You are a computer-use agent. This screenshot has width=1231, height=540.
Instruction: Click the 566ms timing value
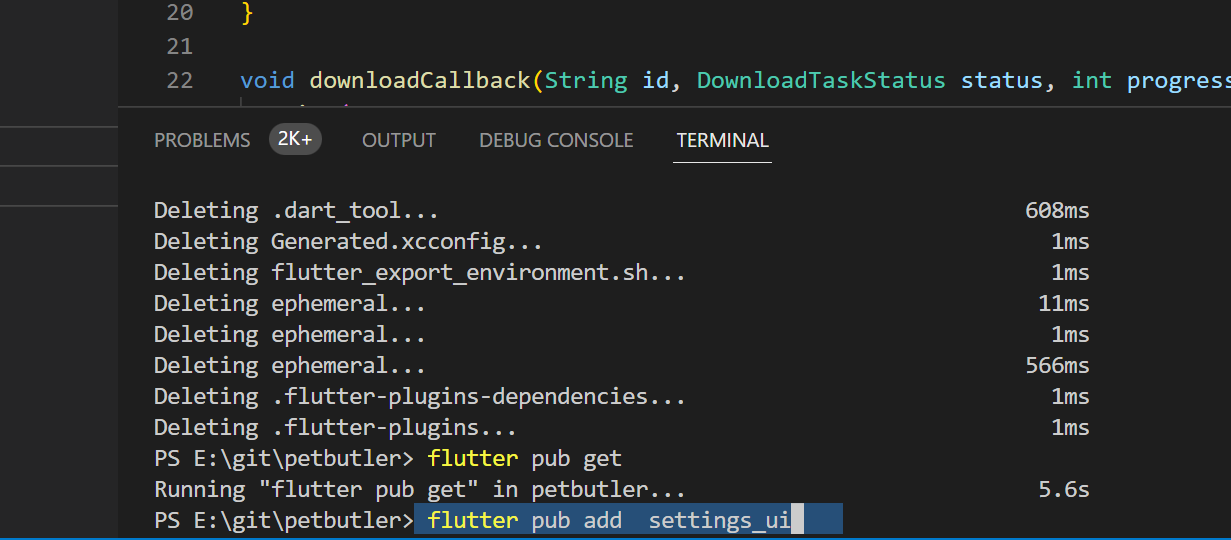coord(1057,365)
